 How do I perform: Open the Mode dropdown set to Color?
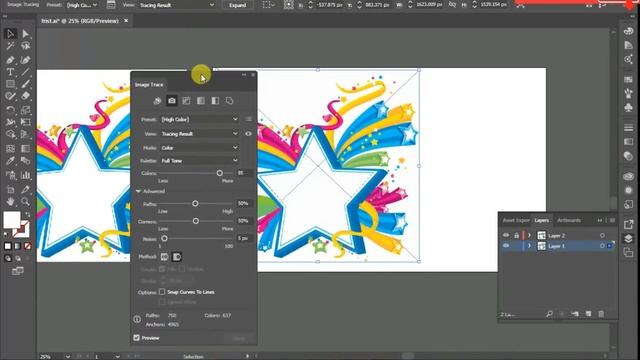point(200,148)
